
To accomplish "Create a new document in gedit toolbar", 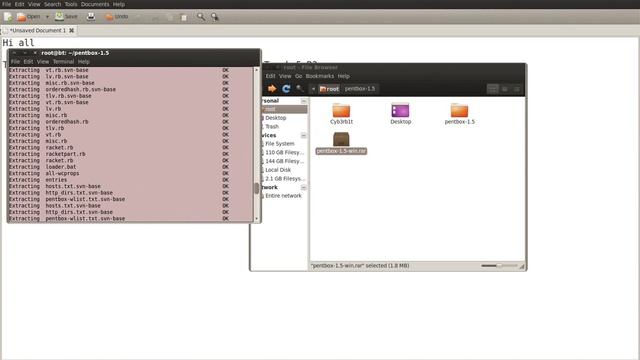I will pyautogui.click(x=8, y=17).
